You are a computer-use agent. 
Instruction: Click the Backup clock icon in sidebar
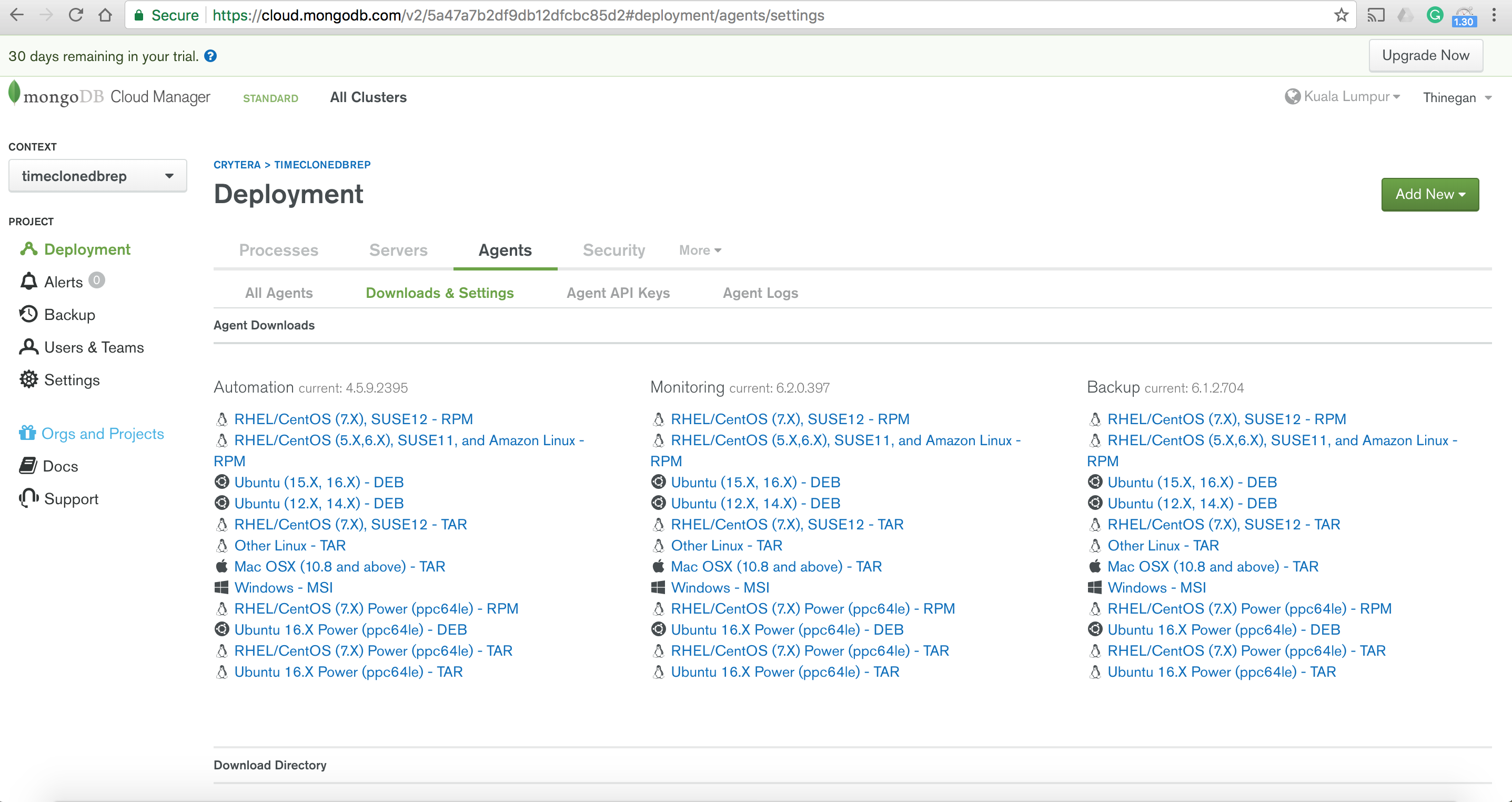[x=28, y=314]
